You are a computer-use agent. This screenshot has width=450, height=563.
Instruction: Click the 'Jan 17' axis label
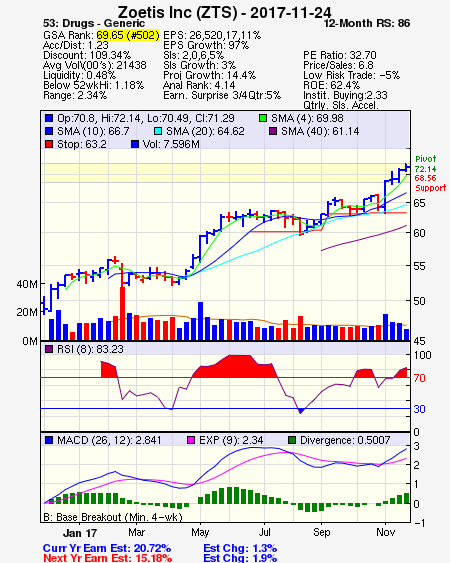click(x=80, y=533)
